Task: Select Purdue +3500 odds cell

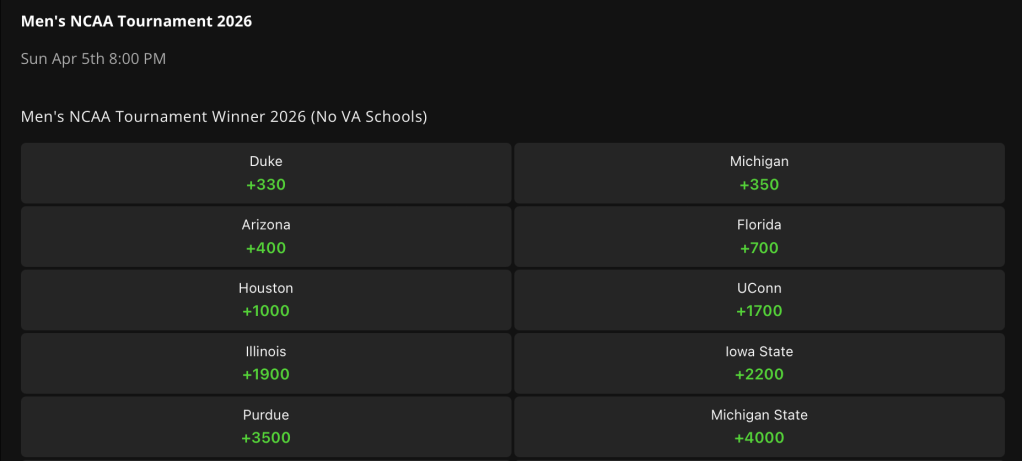Action: [266, 426]
